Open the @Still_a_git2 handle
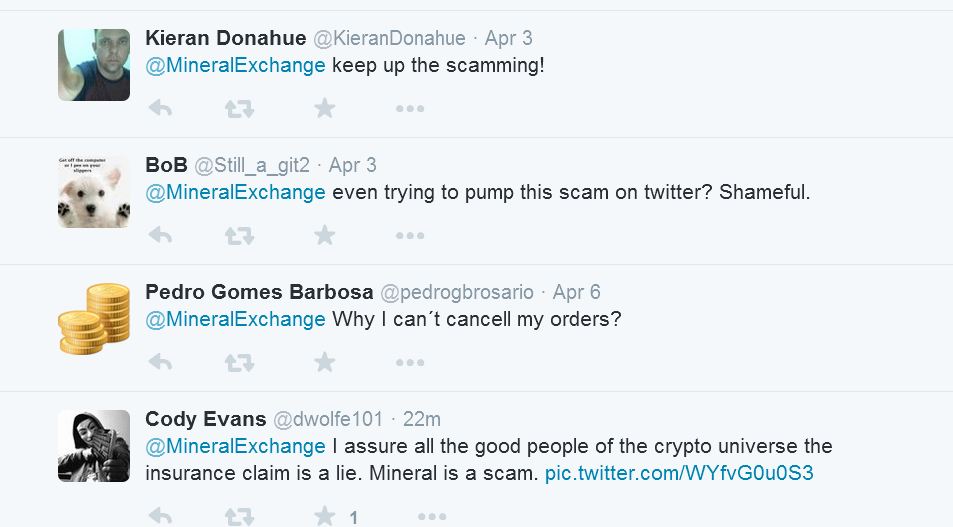Image resolution: width=953 pixels, height=527 pixels. (x=252, y=165)
